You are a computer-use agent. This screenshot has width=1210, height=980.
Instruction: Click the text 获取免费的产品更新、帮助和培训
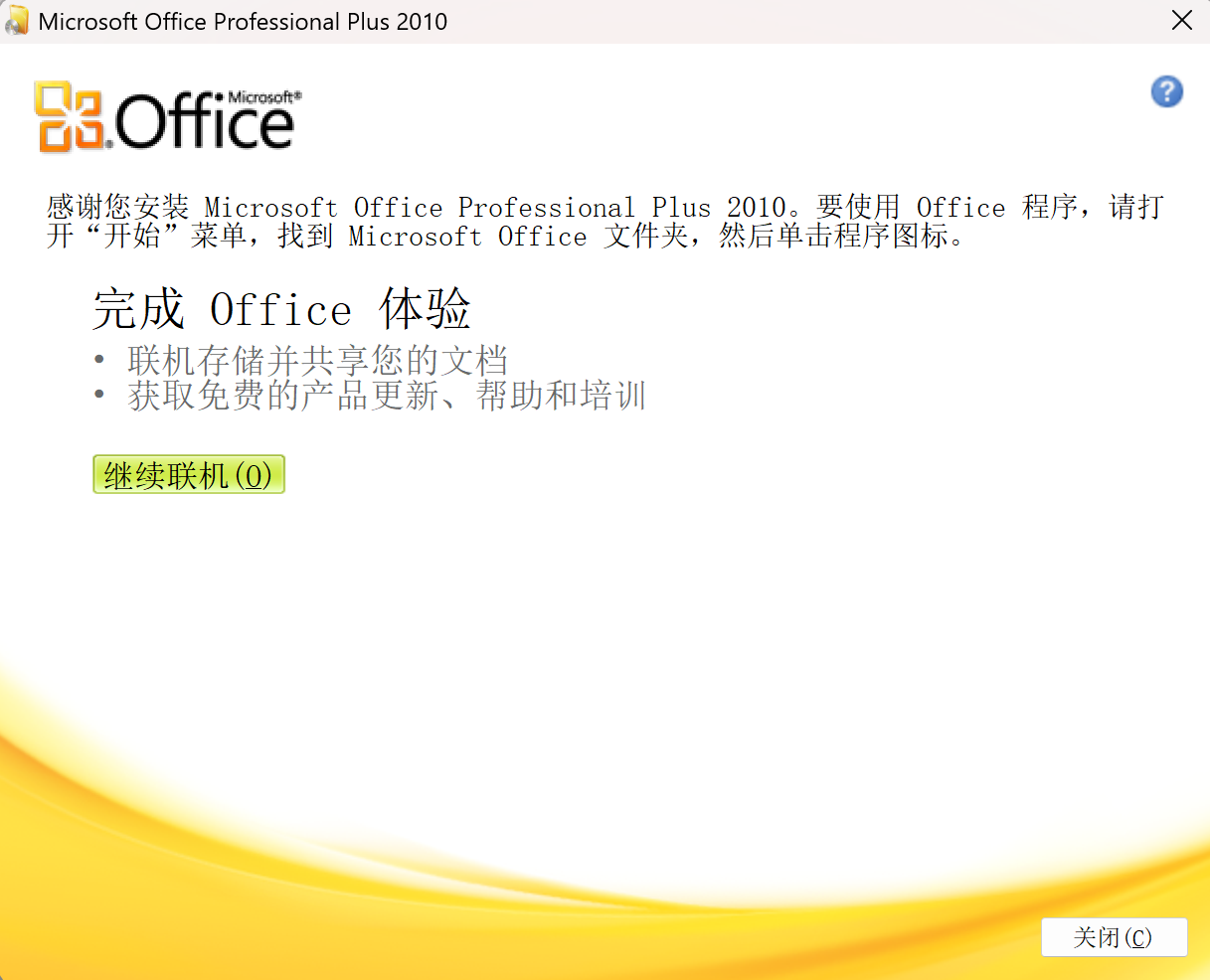387,396
